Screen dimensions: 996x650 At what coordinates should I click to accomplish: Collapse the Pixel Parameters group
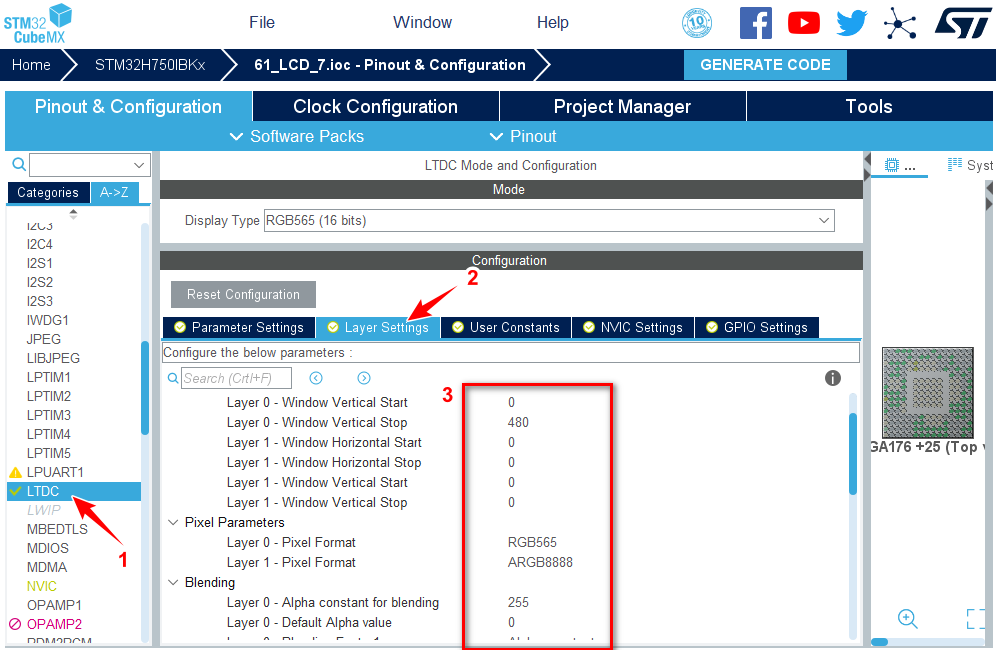tap(174, 523)
